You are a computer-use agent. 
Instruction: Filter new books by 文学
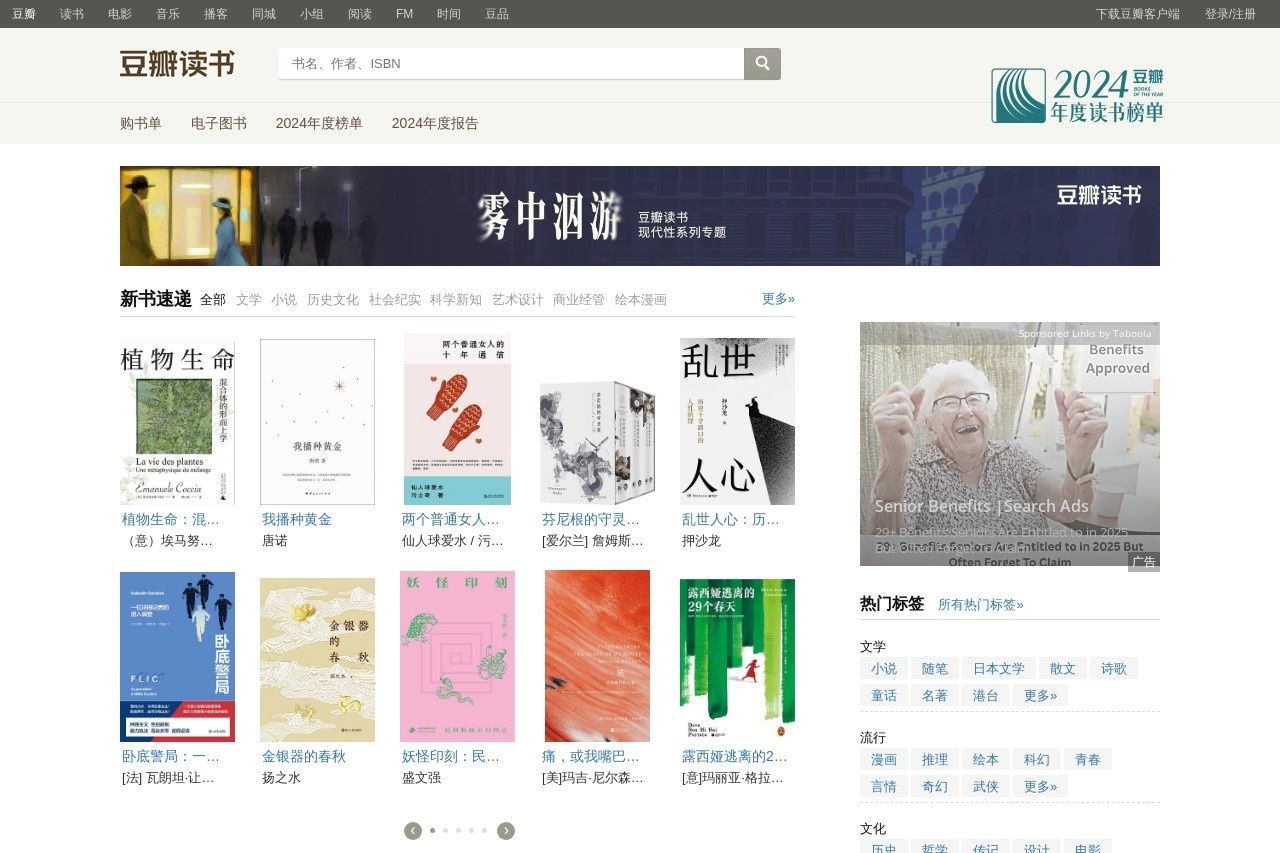click(249, 299)
